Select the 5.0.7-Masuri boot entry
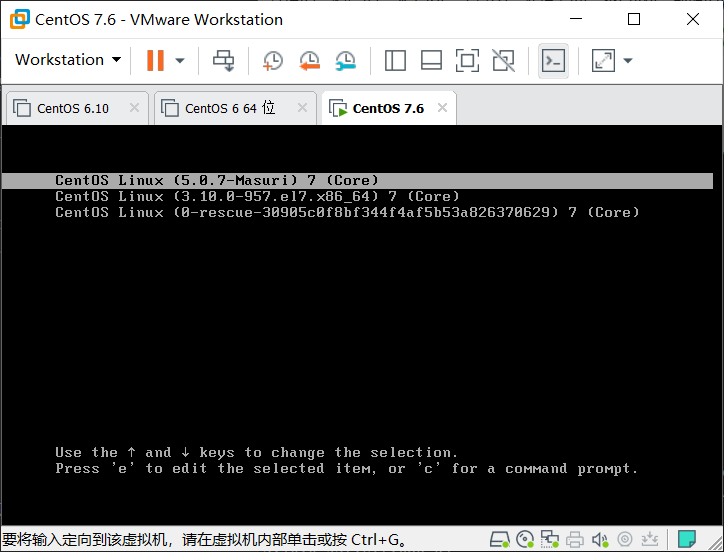This screenshot has width=724, height=552. [357, 180]
